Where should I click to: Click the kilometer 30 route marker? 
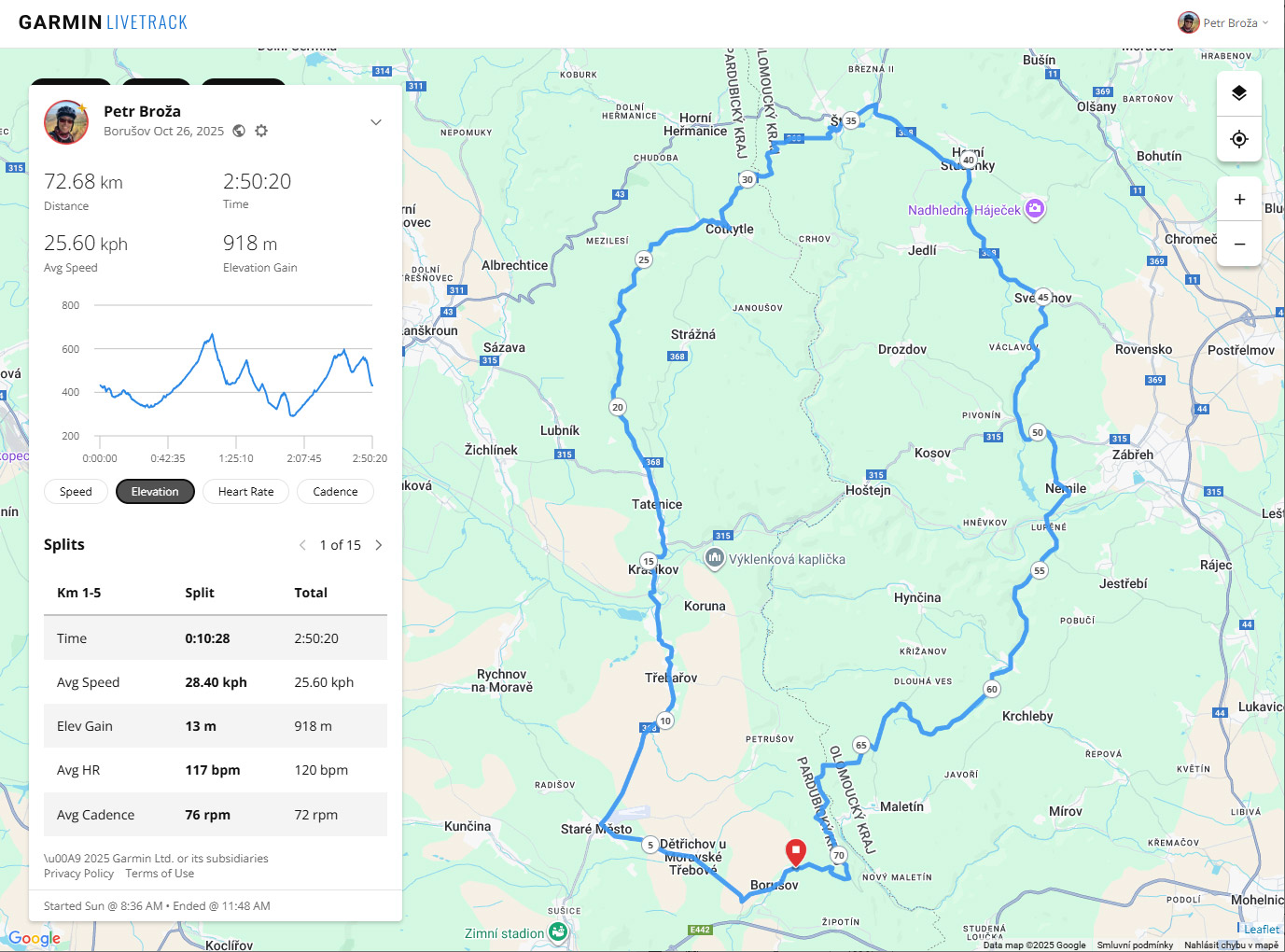(x=747, y=179)
